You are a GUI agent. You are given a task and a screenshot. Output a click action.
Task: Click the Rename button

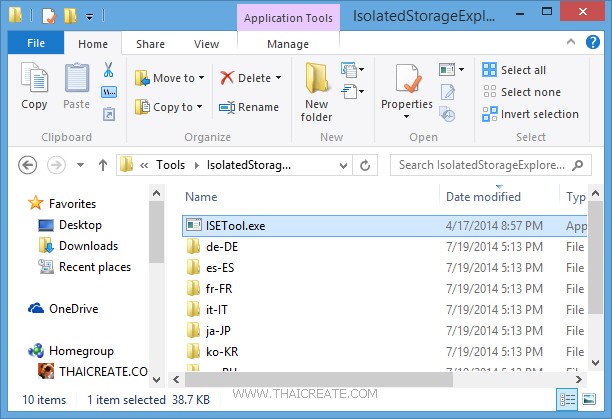249,107
